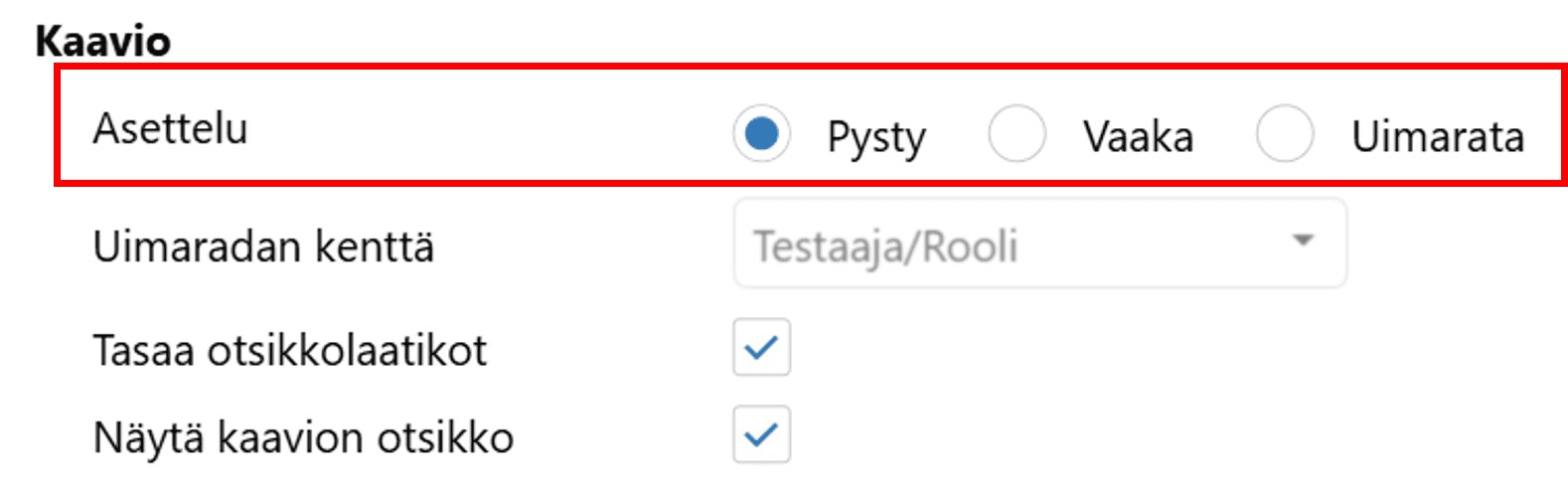
Task: Click the empty circle left of Uimarata
Action: click(1284, 133)
